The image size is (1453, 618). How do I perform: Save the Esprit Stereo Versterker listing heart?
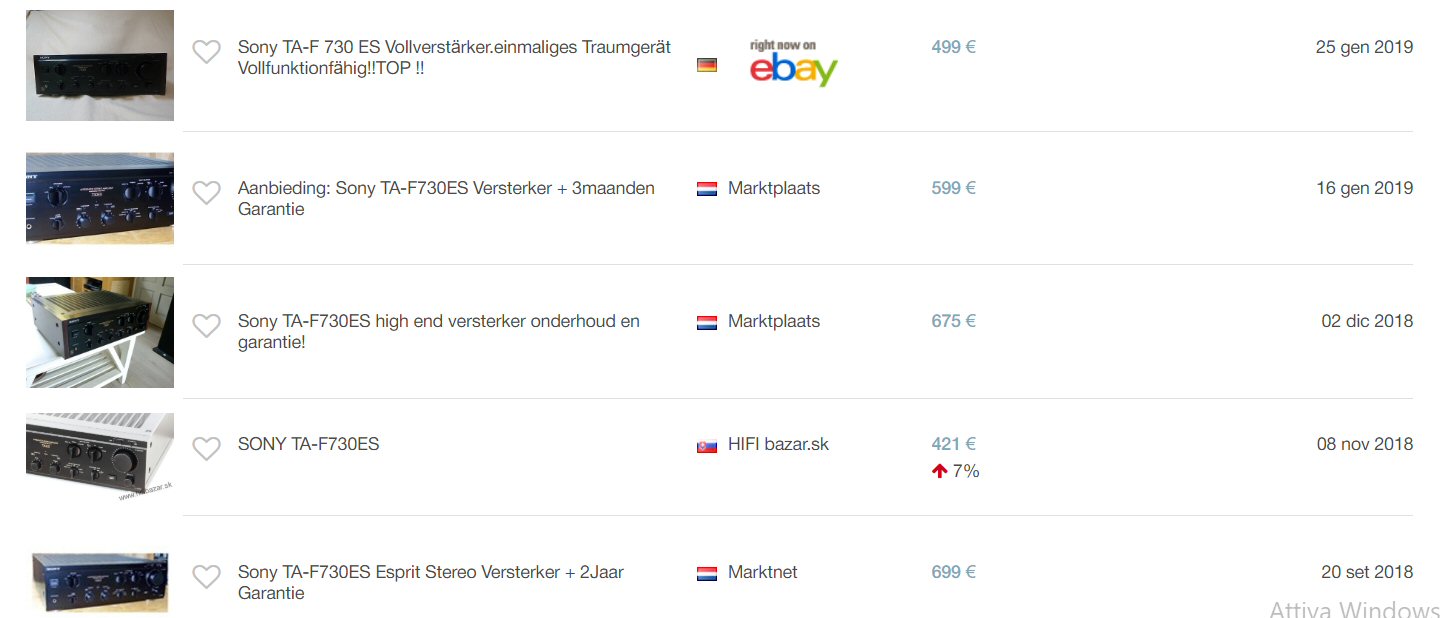click(206, 577)
